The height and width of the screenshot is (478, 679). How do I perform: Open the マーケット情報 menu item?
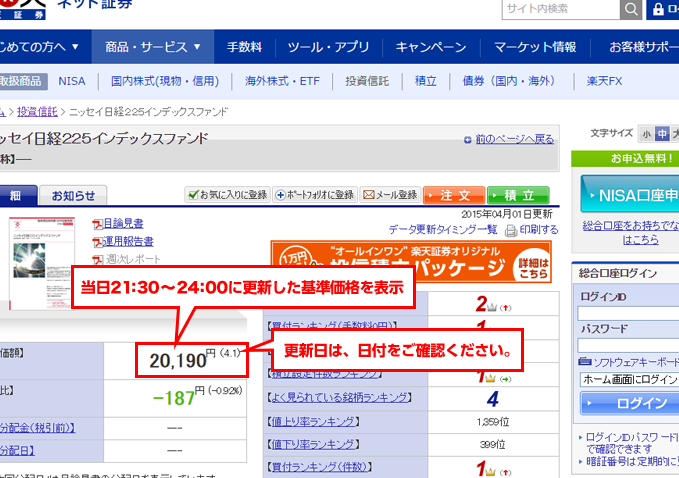click(x=535, y=47)
